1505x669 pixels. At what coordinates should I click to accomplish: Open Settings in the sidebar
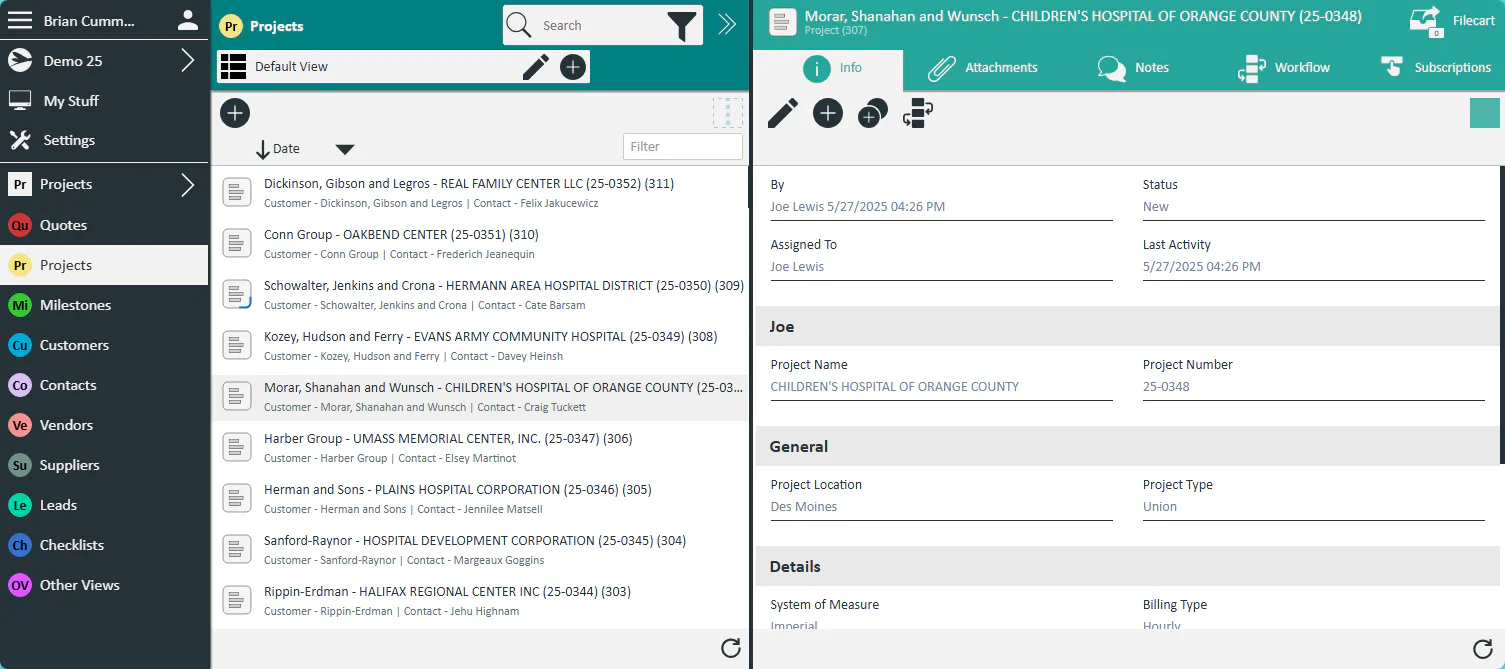point(104,141)
